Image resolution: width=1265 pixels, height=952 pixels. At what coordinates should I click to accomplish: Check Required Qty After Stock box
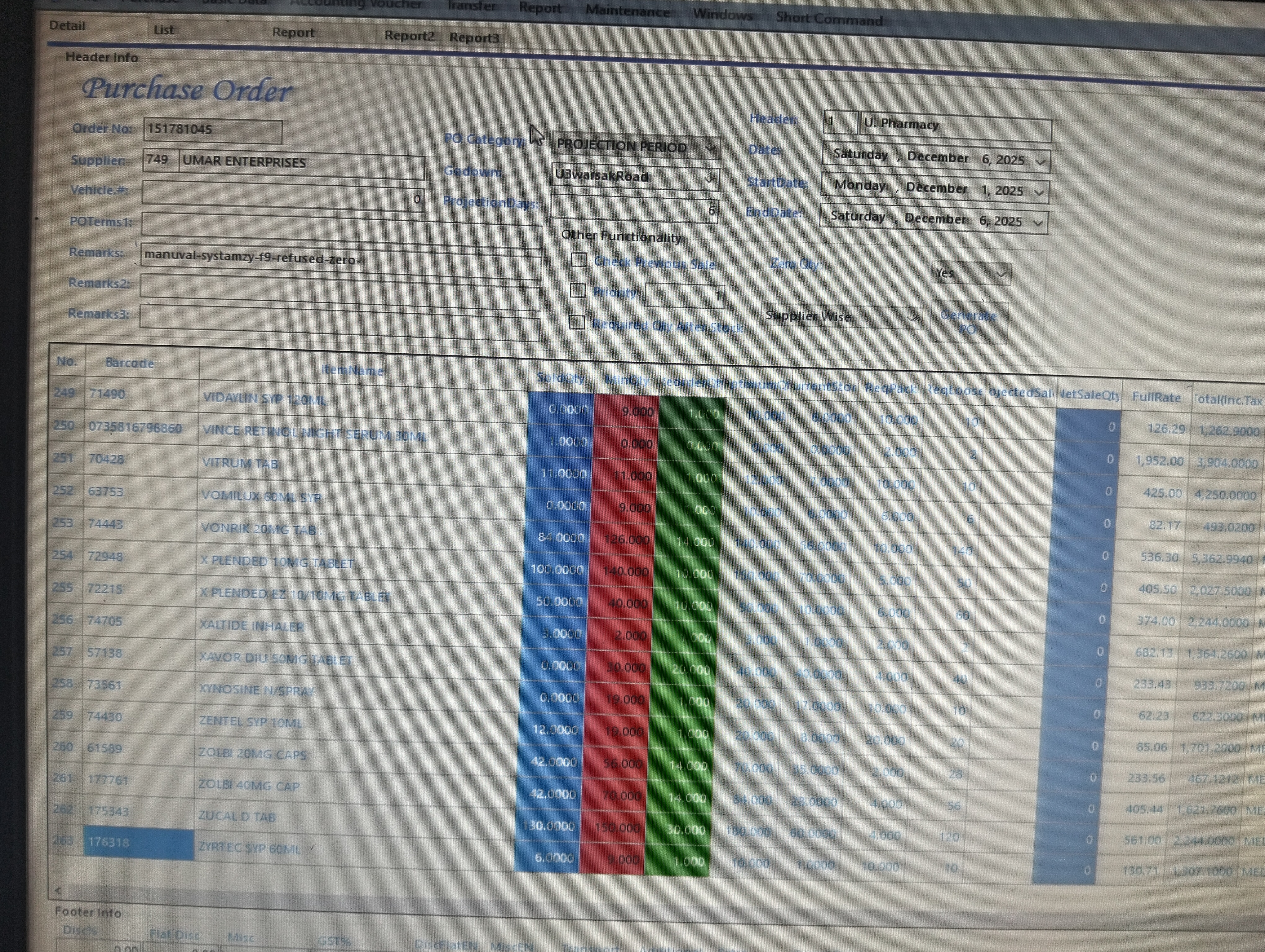click(x=576, y=322)
